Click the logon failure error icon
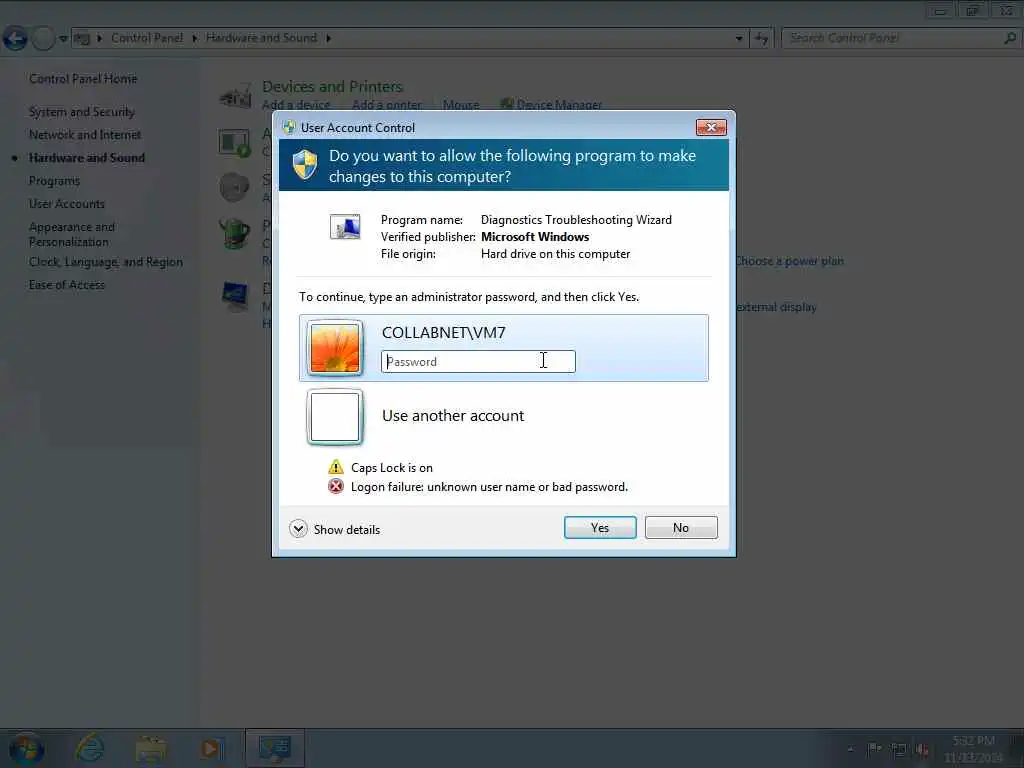The height and width of the screenshot is (768, 1024). [336, 487]
